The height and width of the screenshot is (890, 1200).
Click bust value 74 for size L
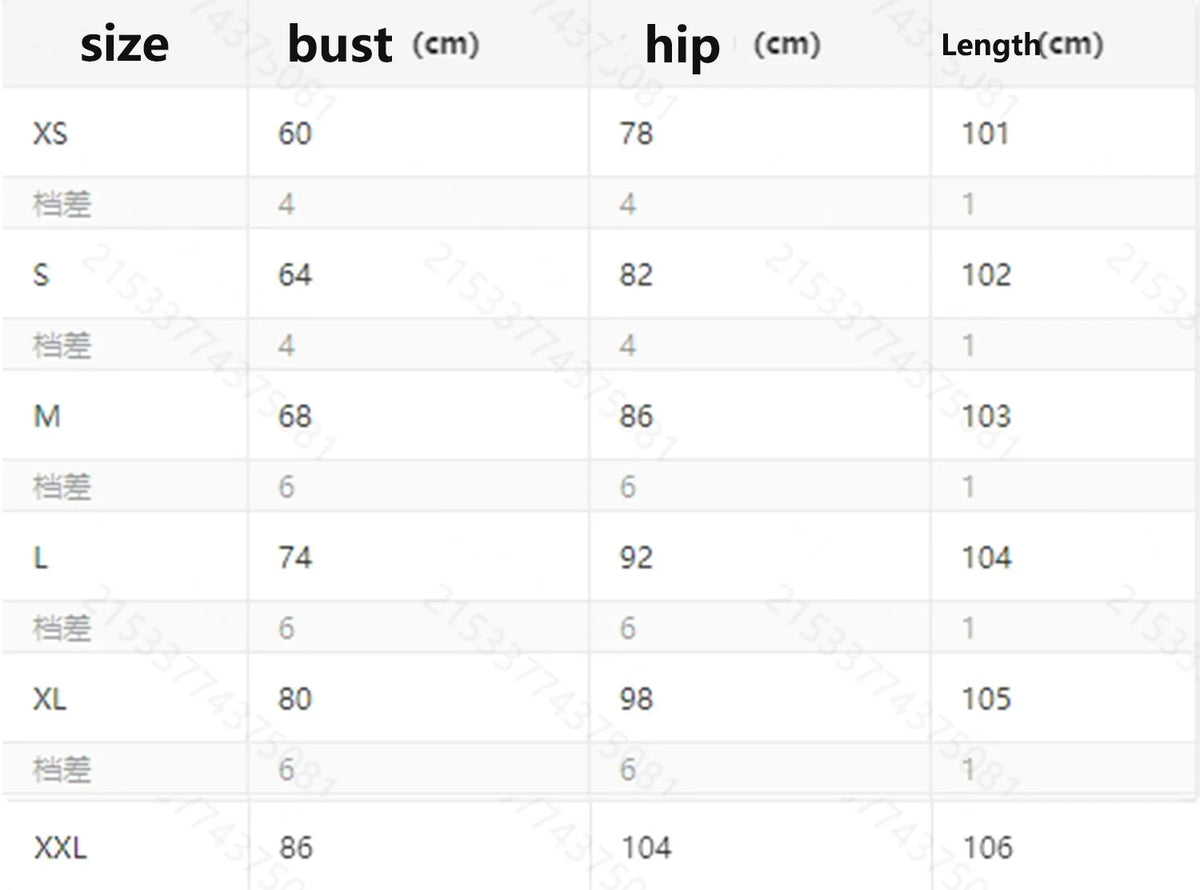(x=295, y=557)
